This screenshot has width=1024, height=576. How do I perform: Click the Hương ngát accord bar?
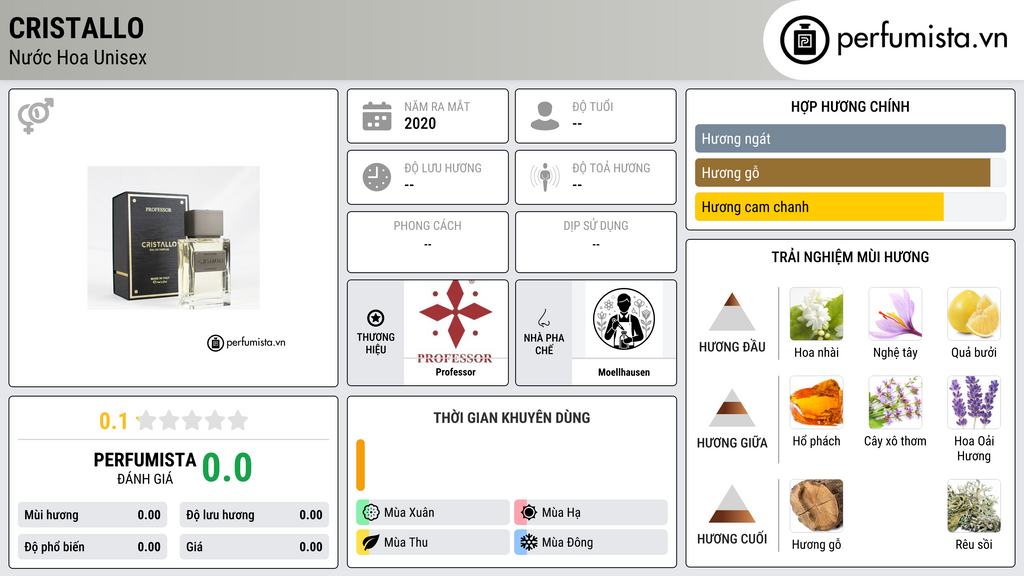click(850, 138)
